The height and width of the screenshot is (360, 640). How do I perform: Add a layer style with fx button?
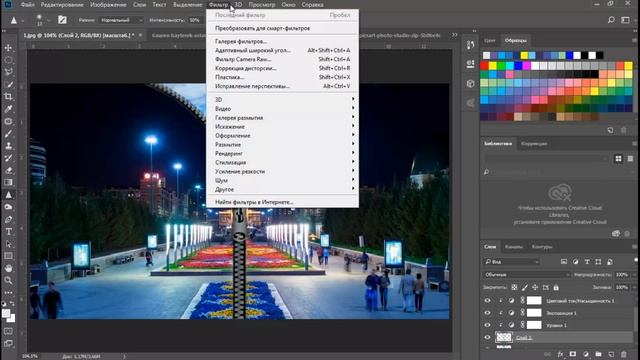coord(560,354)
